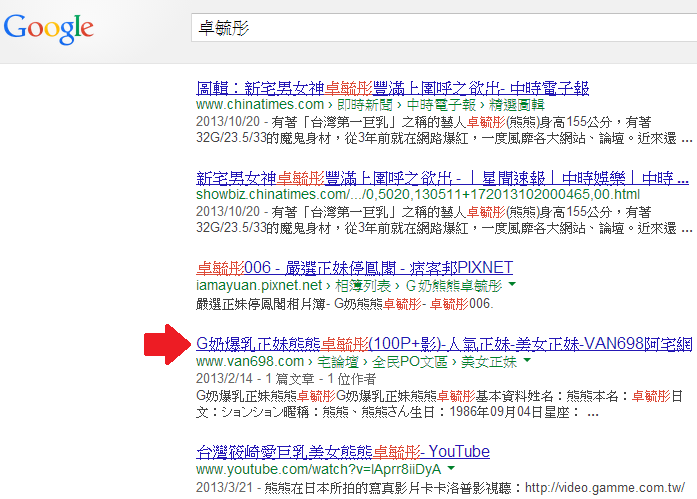
Task: Open the 星聞速報 中時娛樂 result link
Action: click(x=442, y=178)
